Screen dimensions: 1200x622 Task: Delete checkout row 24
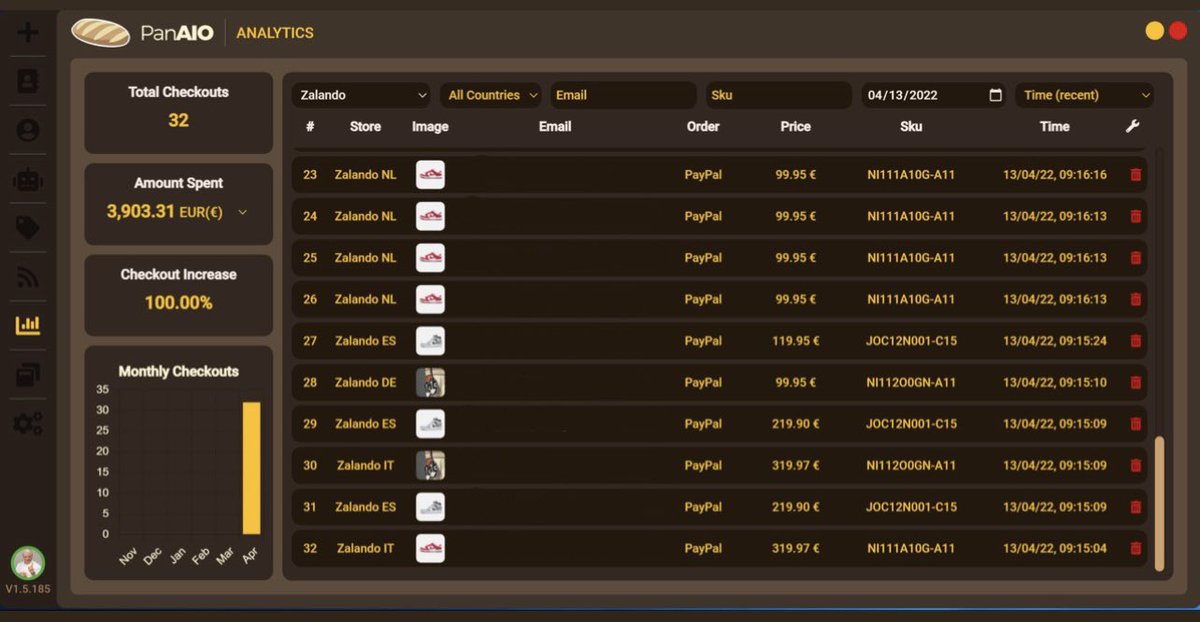(1135, 216)
